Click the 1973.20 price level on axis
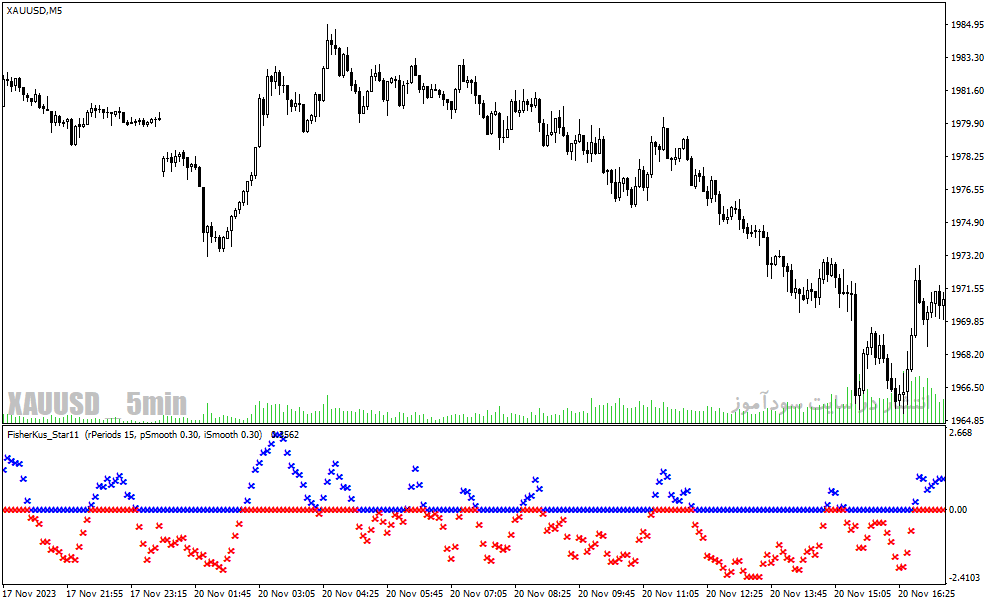991x605 pixels. 968,255
